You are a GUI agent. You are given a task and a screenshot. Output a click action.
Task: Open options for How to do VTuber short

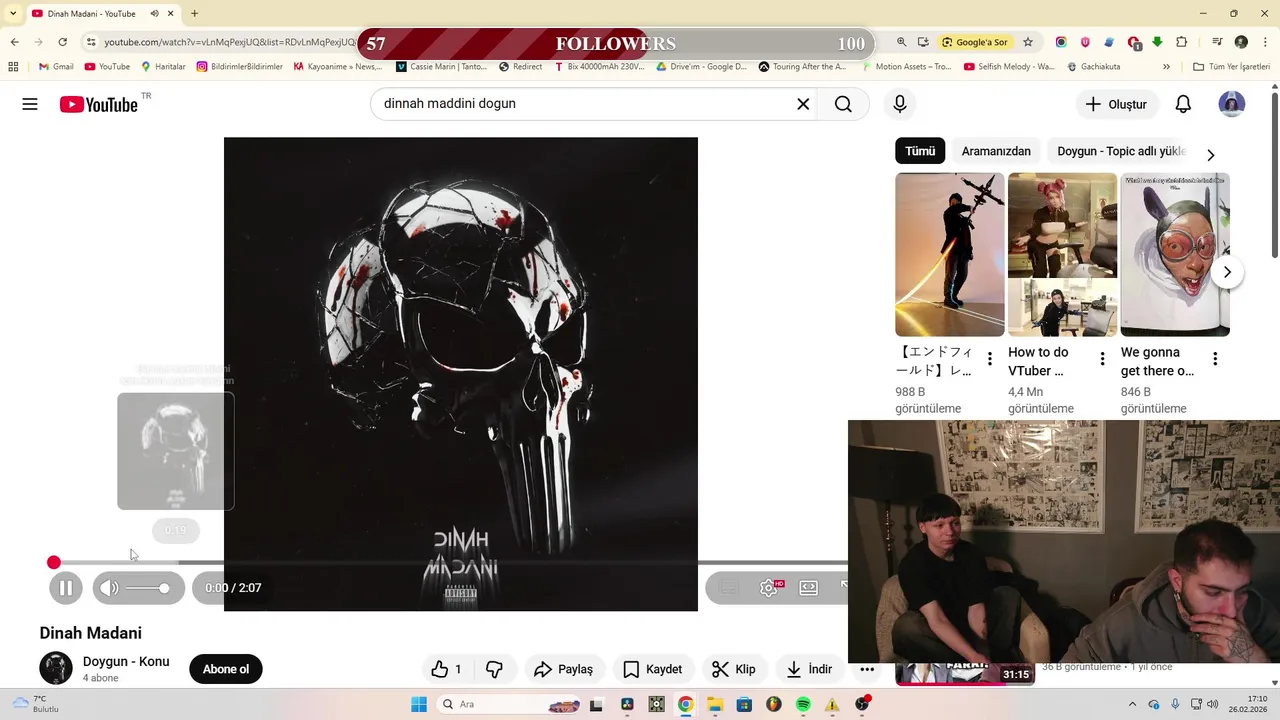1102,359
